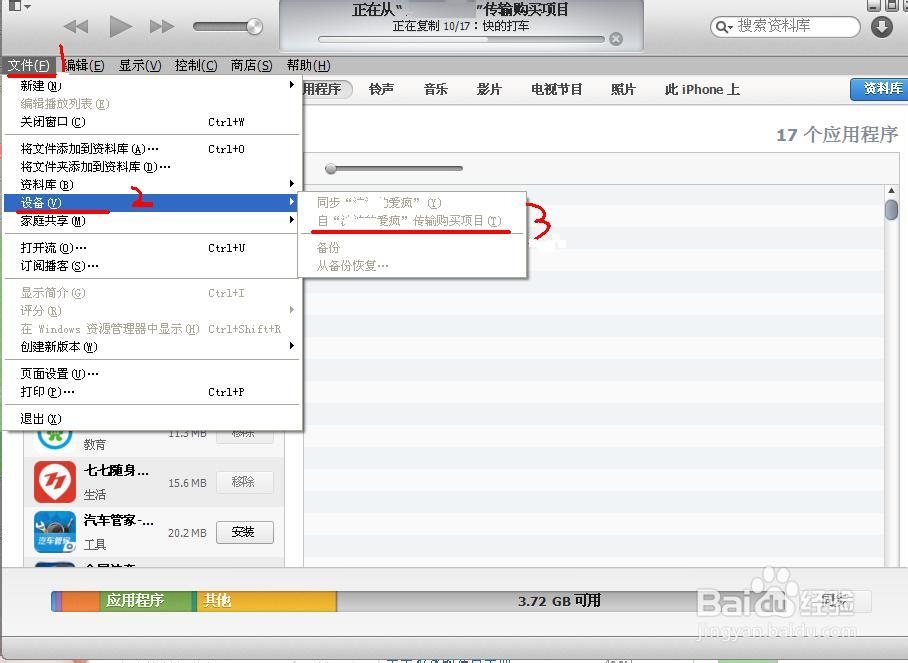Click the fast-forward playback icon
This screenshot has height=663, width=908.
point(164,27)
